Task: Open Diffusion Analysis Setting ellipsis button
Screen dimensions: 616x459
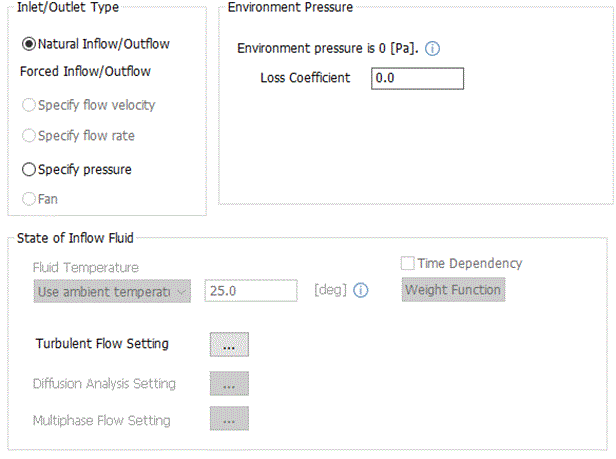Action: pyautogui.click(x=229, y=383)
